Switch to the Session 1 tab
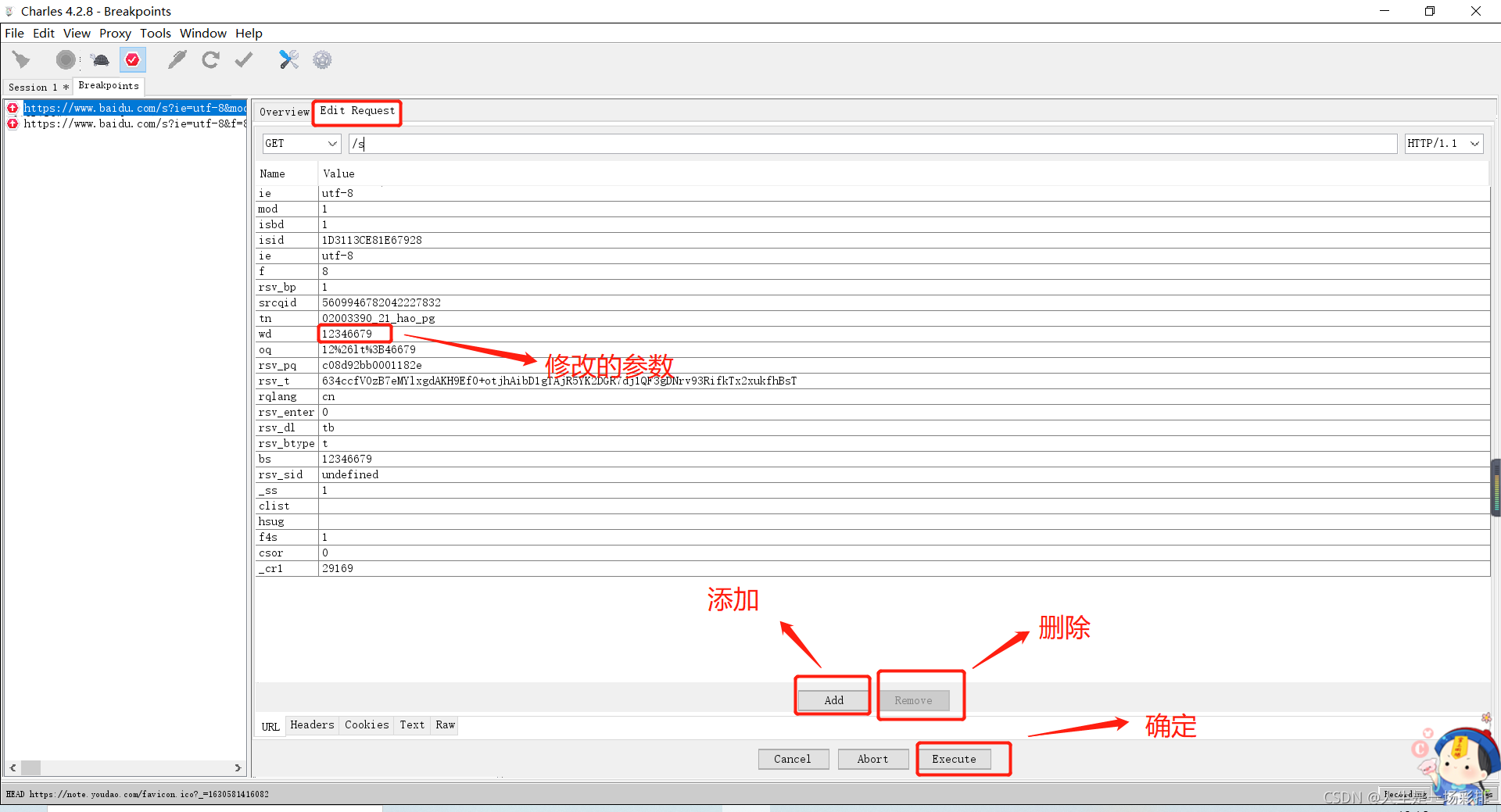Viewport: 1501px width, 812px height. point(38,87)
